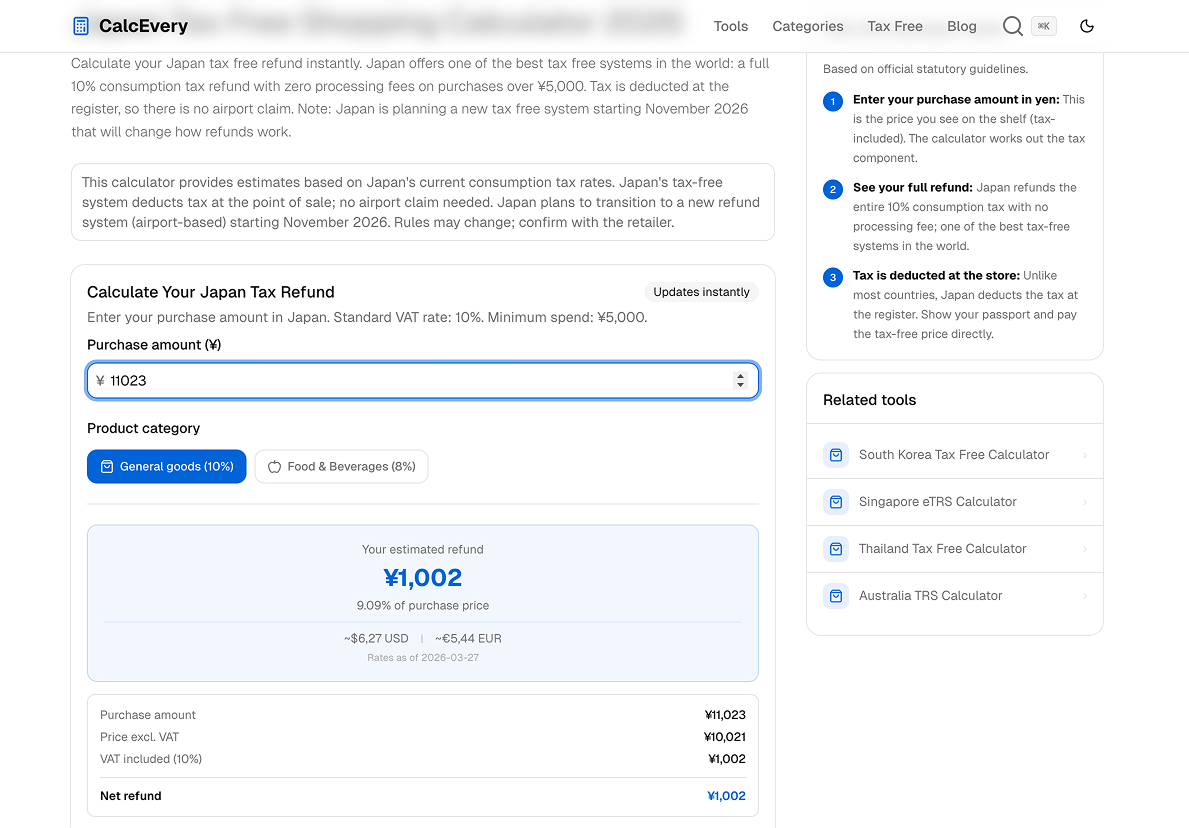This screenshot has width=1189, height=828.
Task: Click the shopping bag icon in General goods
Action: [x=107, y=466]
